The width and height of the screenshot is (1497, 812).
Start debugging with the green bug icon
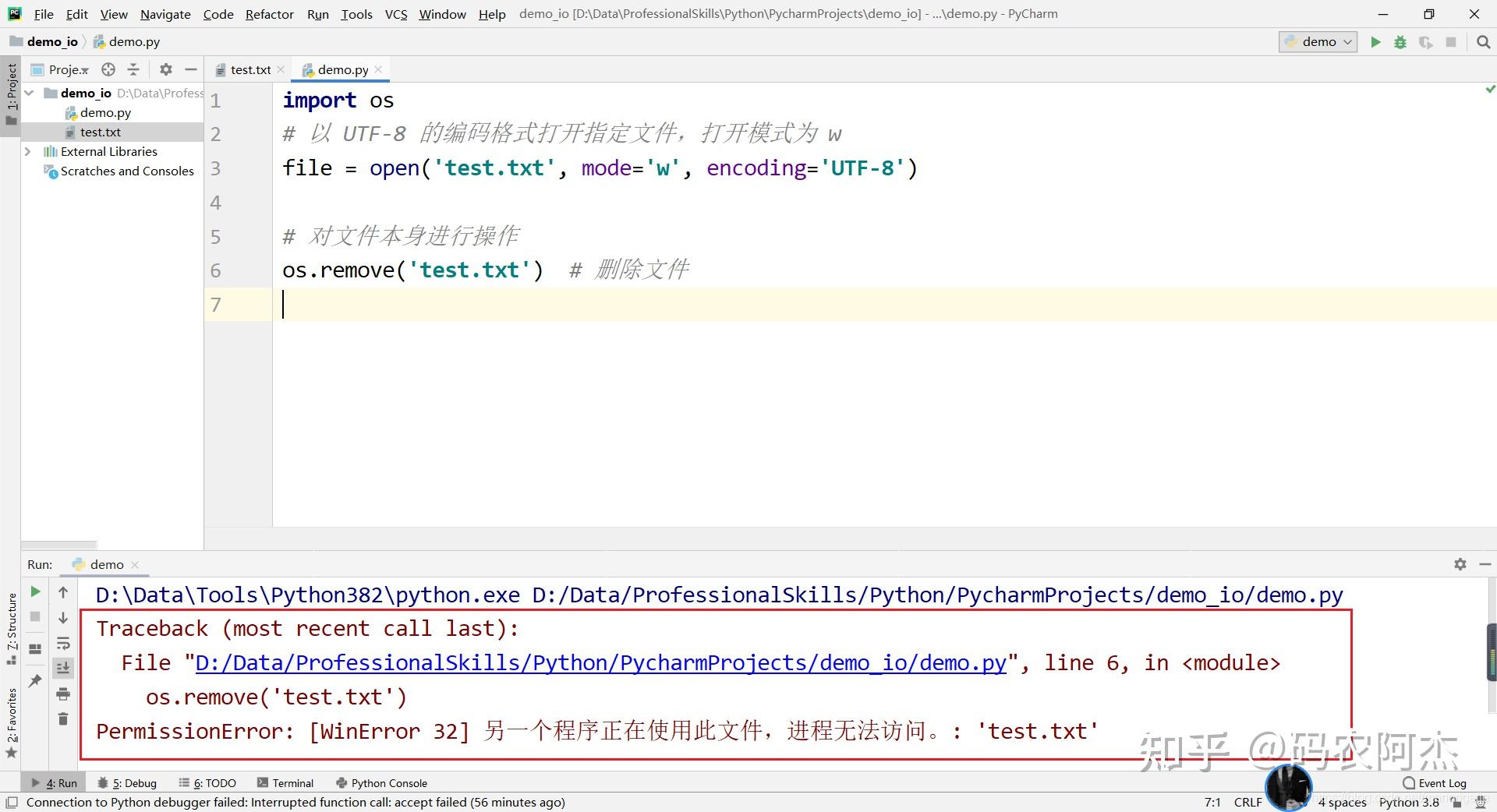pyautogui.click(x=1400, y=42)
